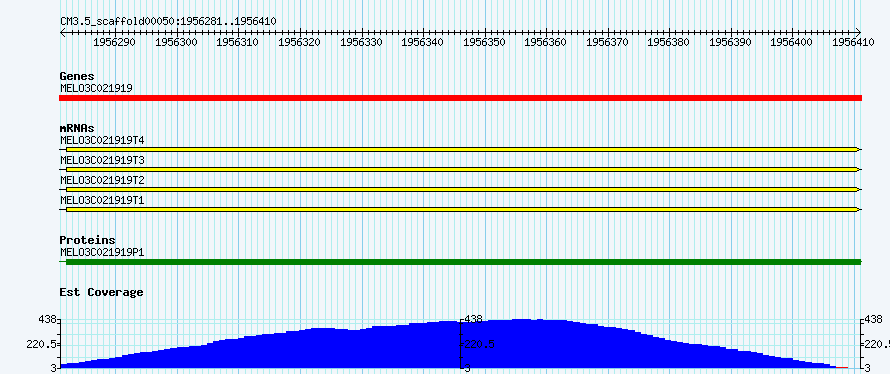Click ruler position 1956400

(792, 42)
